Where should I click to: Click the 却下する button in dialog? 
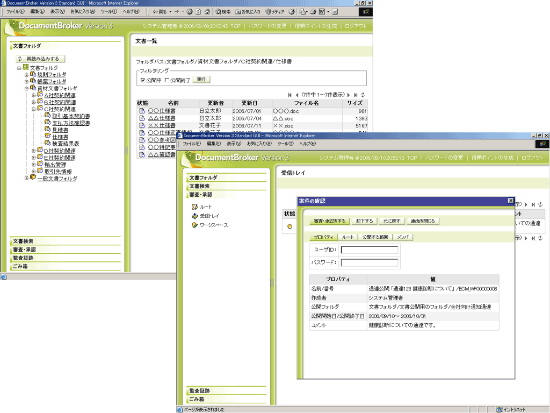coord(364,221)
